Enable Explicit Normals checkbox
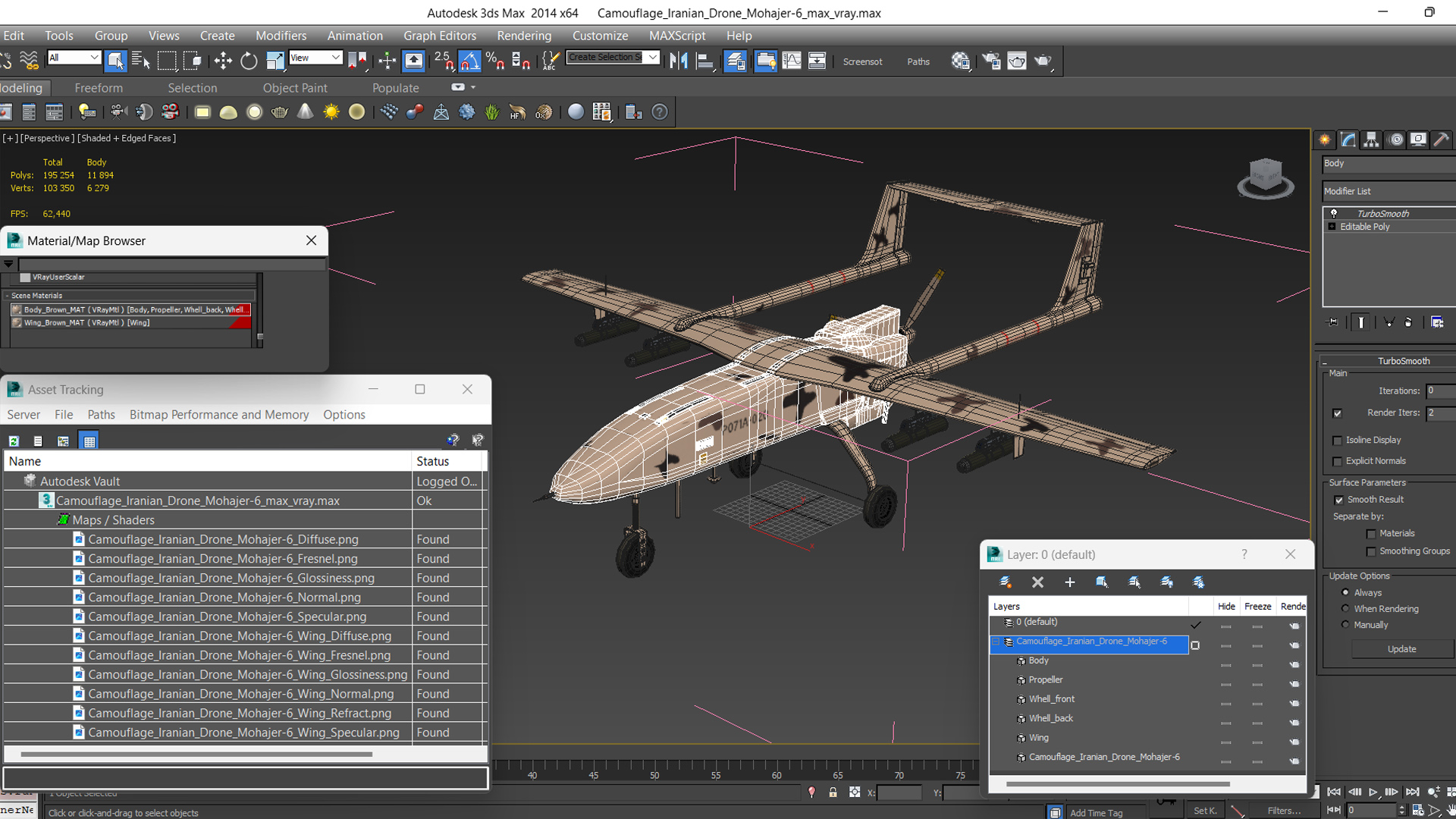 (1337, 461)
